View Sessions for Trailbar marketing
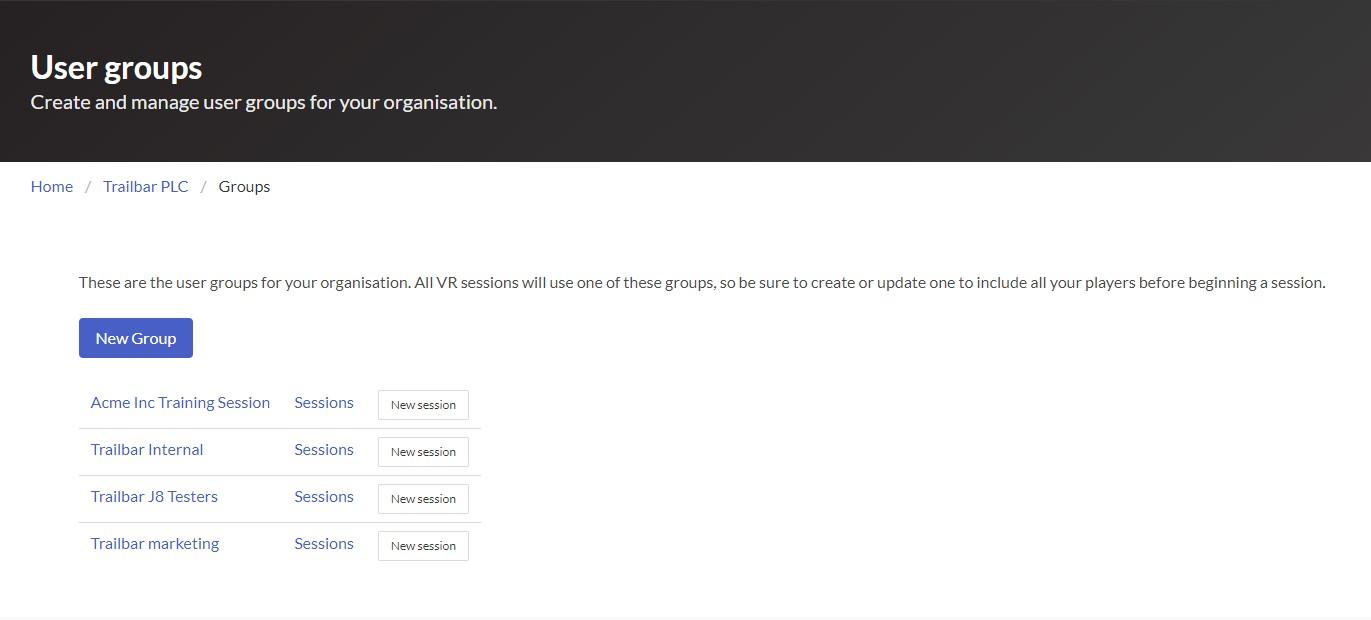Viewport: 1371px width, 620px height. click(324, 543)
